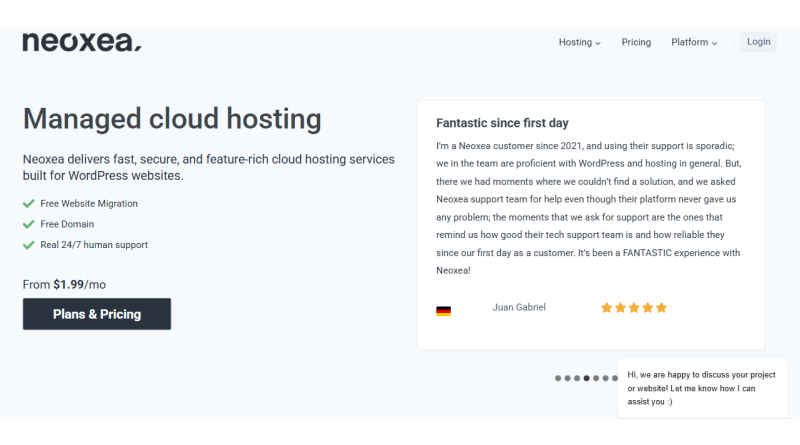800x445 pixels.
Task: Expand the Hosting menu
Action: [x=580, y=42]
